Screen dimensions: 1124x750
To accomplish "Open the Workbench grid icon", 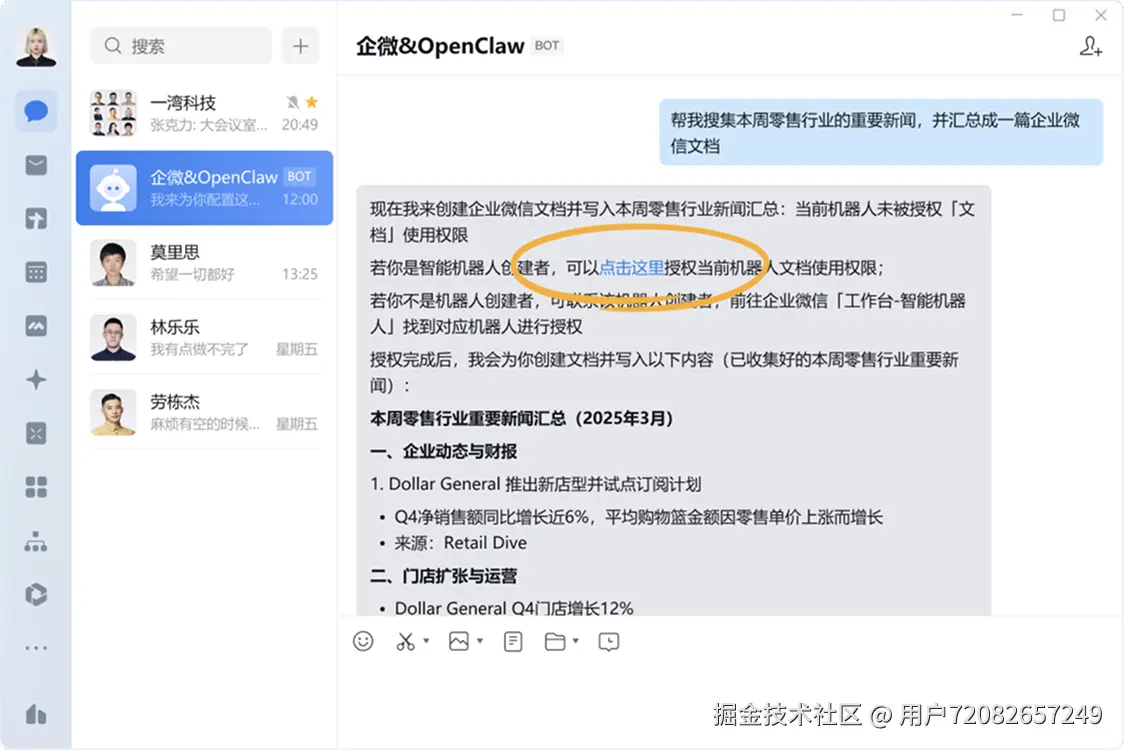I will pos(36,487).
